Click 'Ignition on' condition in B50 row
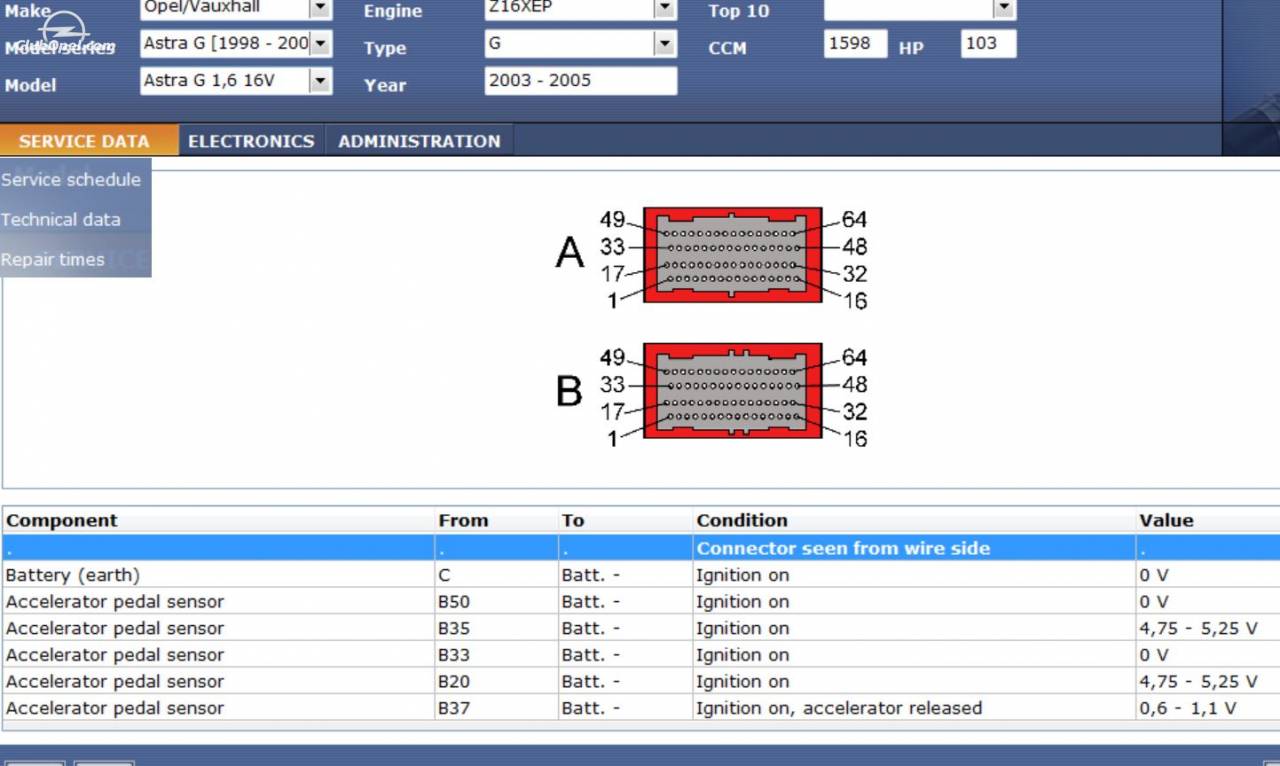This screenshot has height=766, width=1280. 743,602
